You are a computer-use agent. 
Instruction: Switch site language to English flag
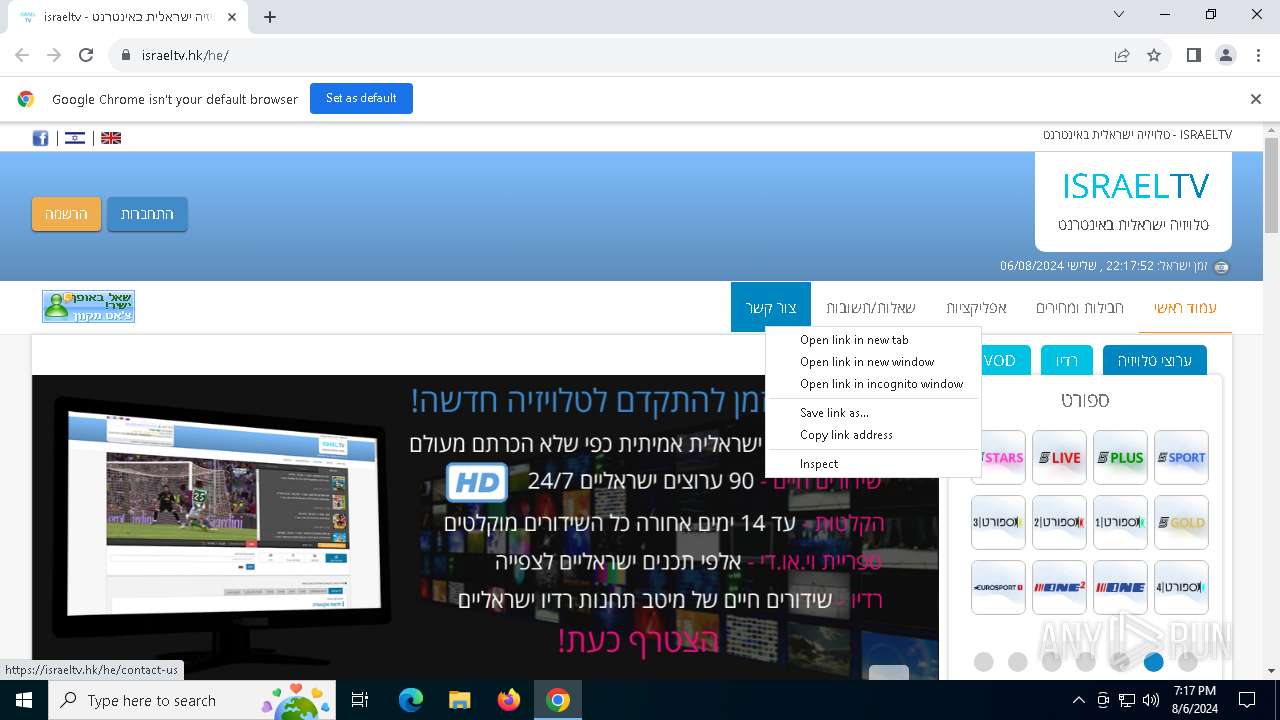(x=111, y=138)
